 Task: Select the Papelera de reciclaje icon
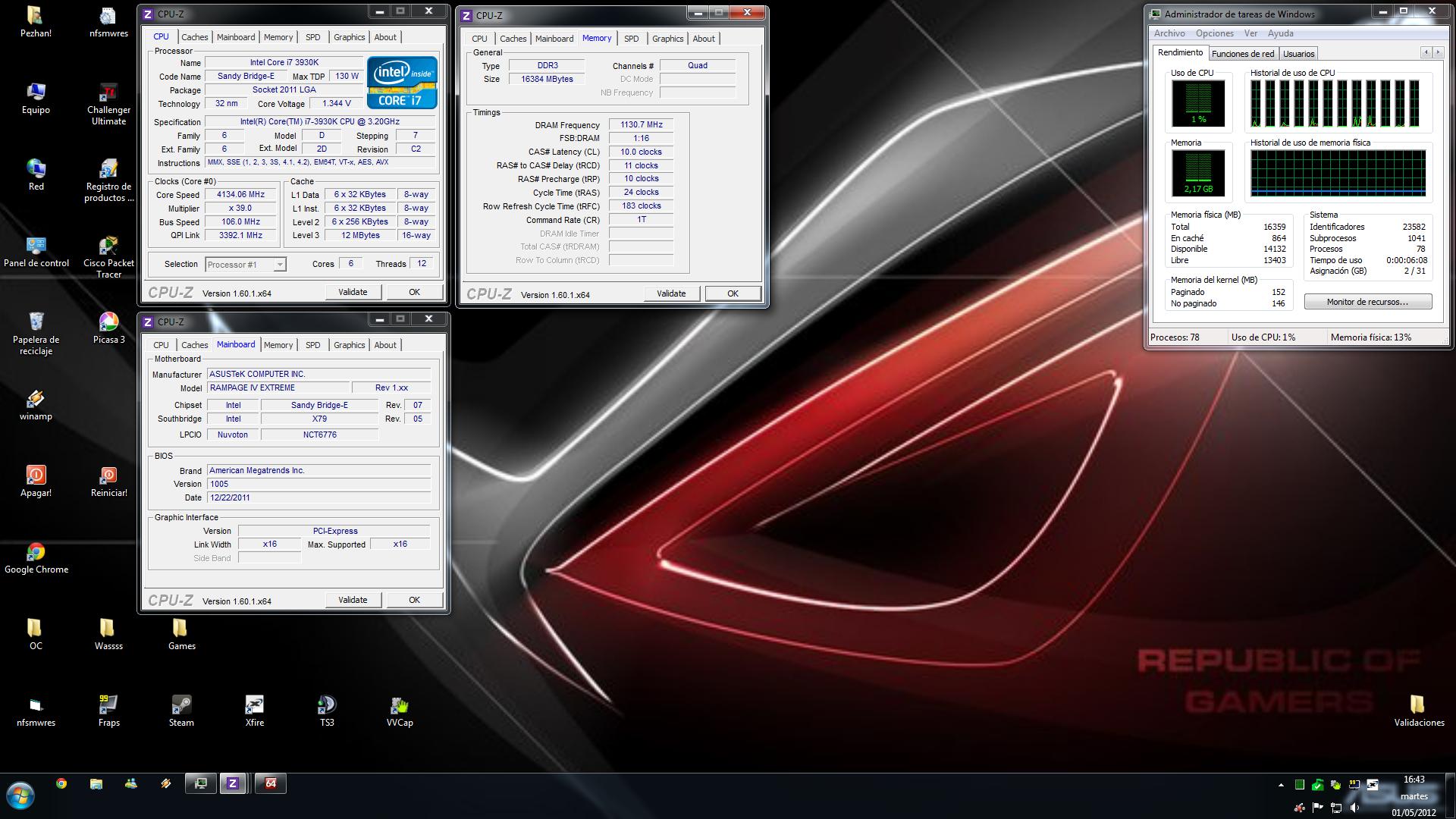[36, 334]
